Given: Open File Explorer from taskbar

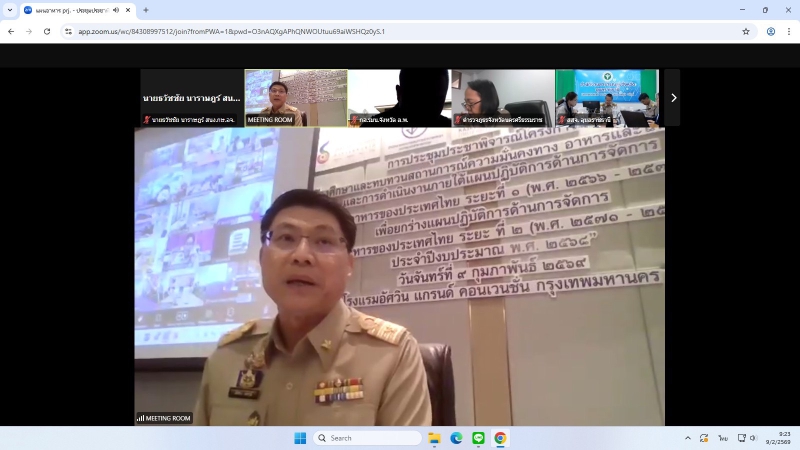Looking at the screenshot, I should pyautogui.click(x=434, y=438).
